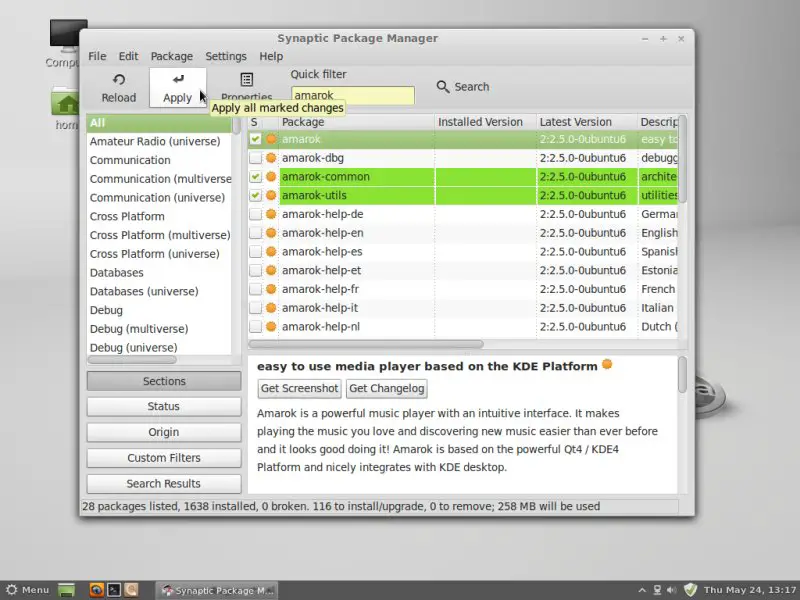Click the status icon for the amarok row
The width and height of the screenshot is (800, 600).
click(271, 139)
